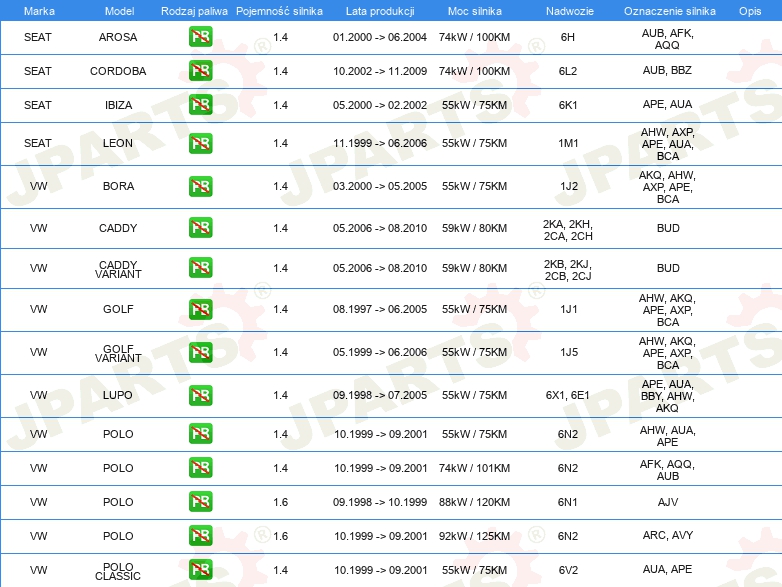Click the fuel icon in the VW BORA row

point(200,186)
